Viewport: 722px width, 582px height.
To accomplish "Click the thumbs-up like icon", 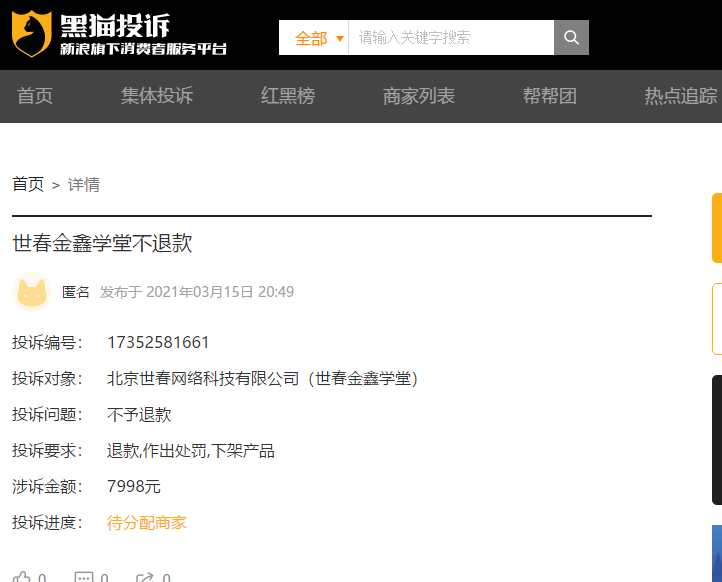I will click(21, 576).
